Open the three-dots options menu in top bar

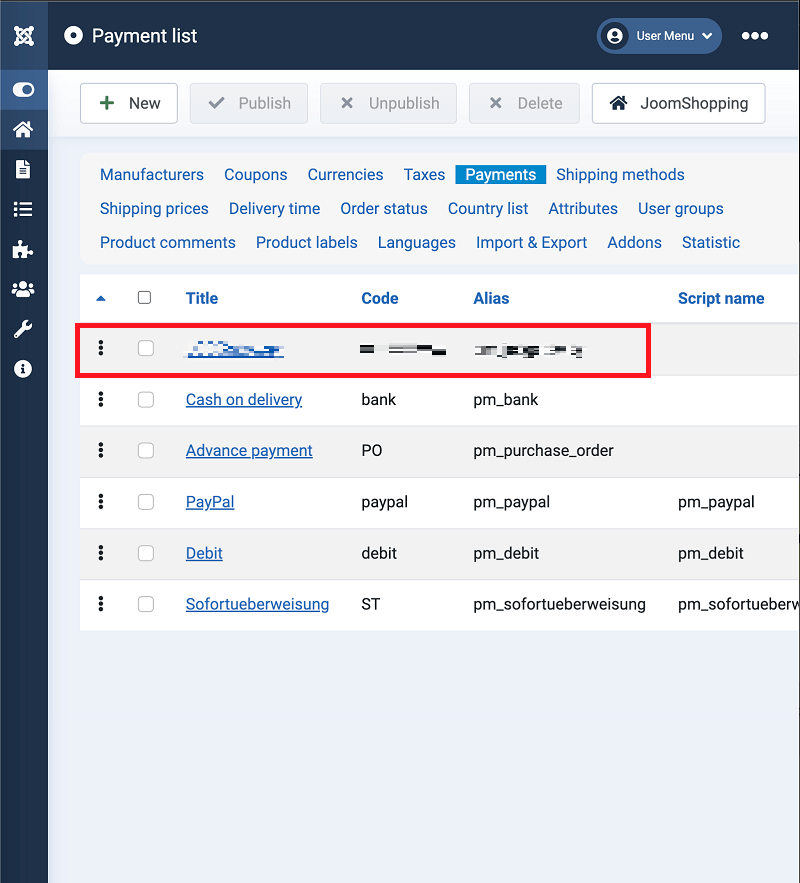(755, 36)
